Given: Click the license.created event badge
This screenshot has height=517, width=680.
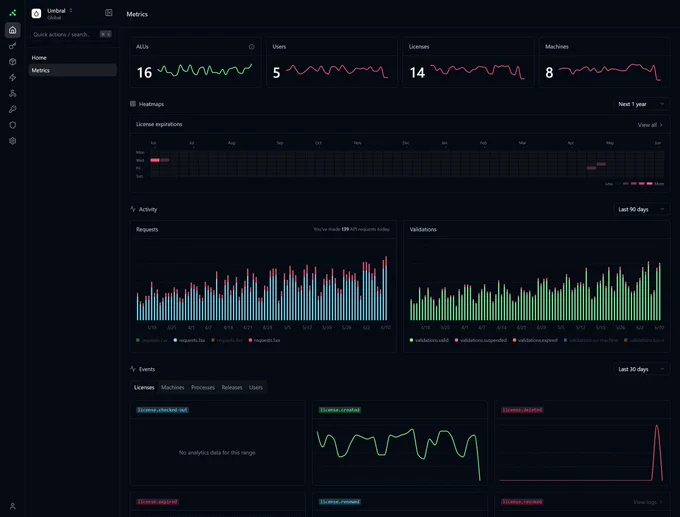Looking at the screenshot, I should (340, 410).
